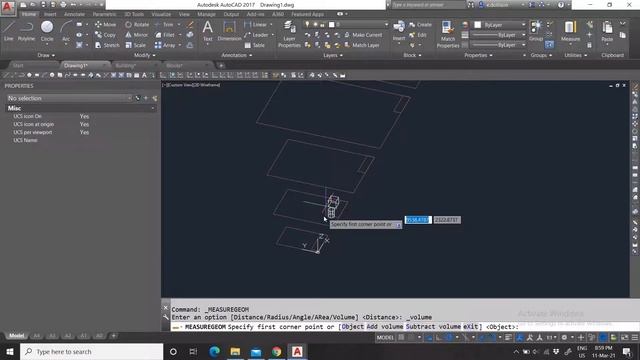Click the highlighted coordinate input box
640x360 pixels.
pyautogui.click(x=418, y=220)
